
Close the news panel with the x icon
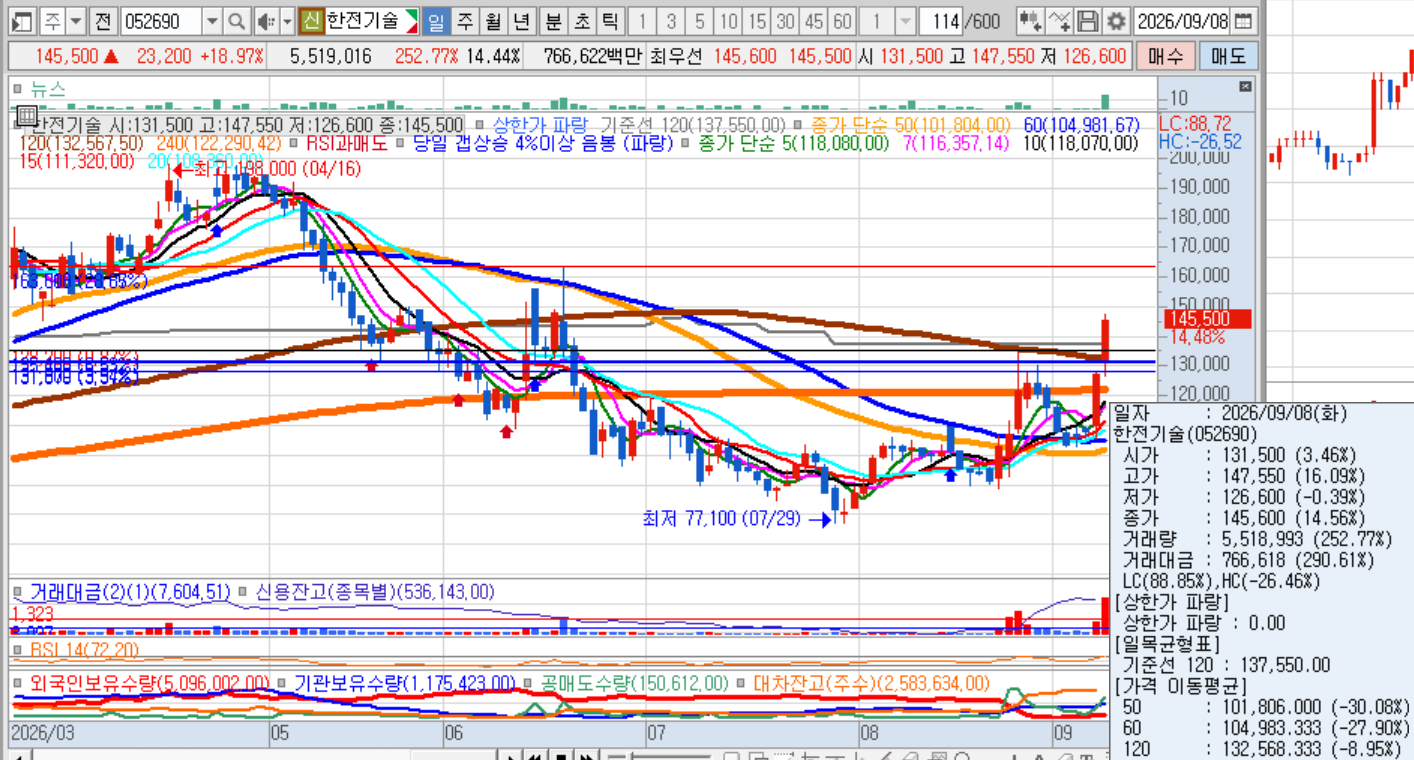1245,87
